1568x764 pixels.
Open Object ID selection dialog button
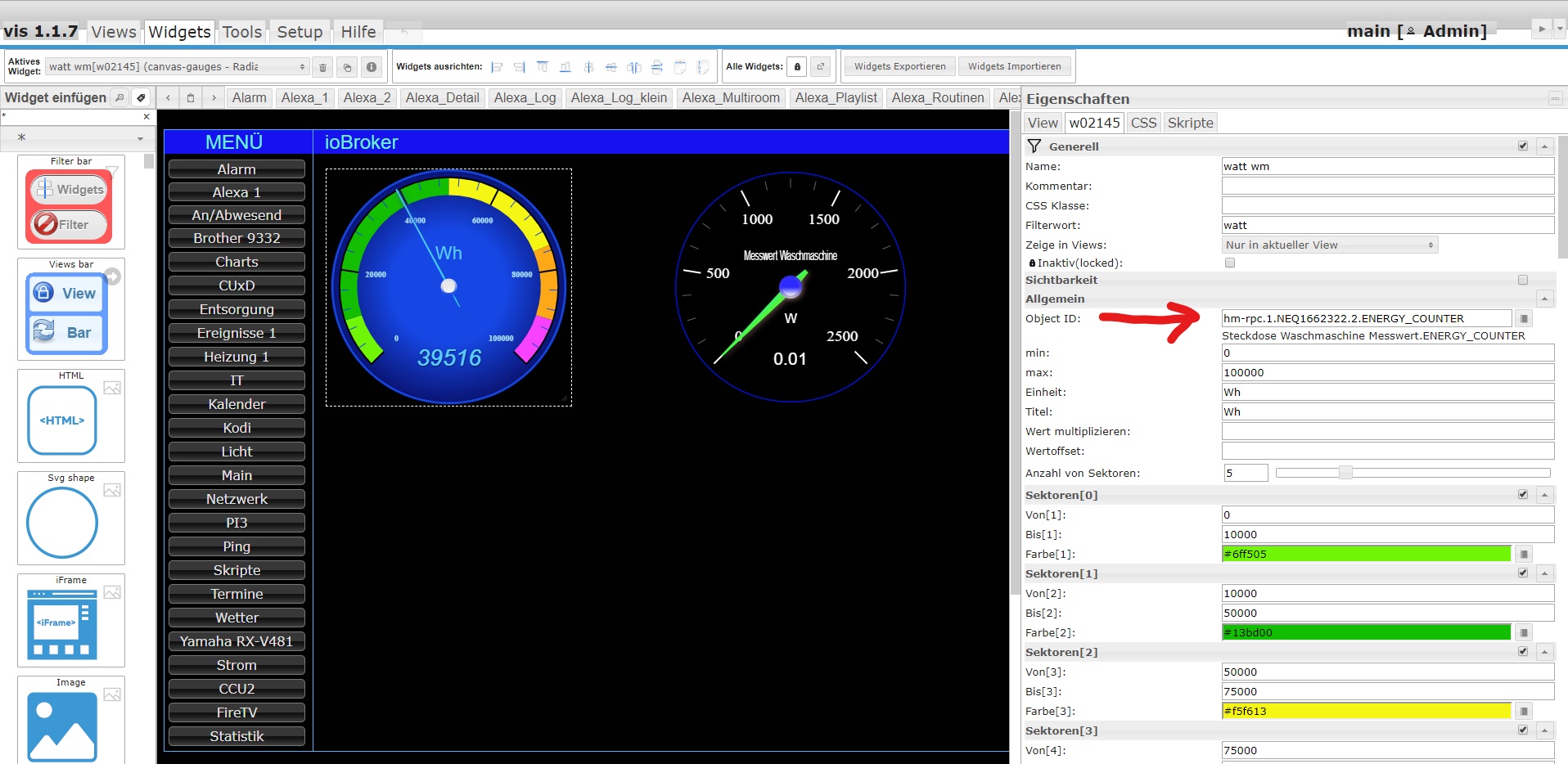click(x=1524, y=319)
